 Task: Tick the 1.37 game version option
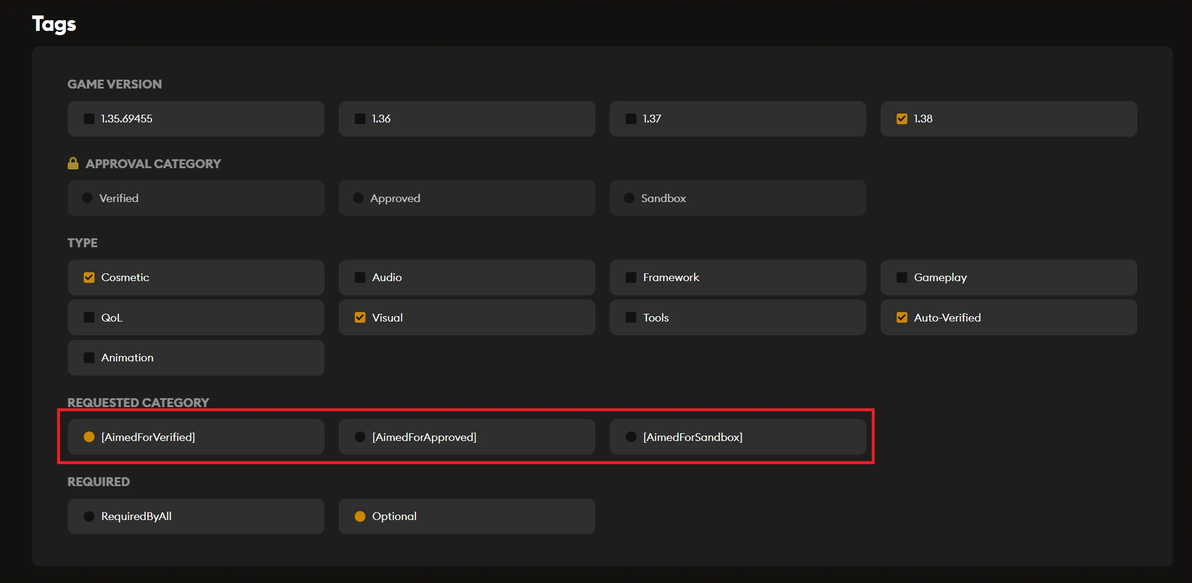[x=631, y=119]
